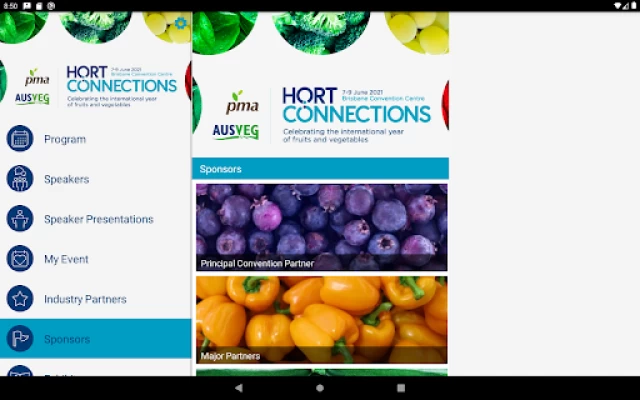Tap the Wi-Fi status icon
Screen dimensions: 640x400
click(618, 6)
